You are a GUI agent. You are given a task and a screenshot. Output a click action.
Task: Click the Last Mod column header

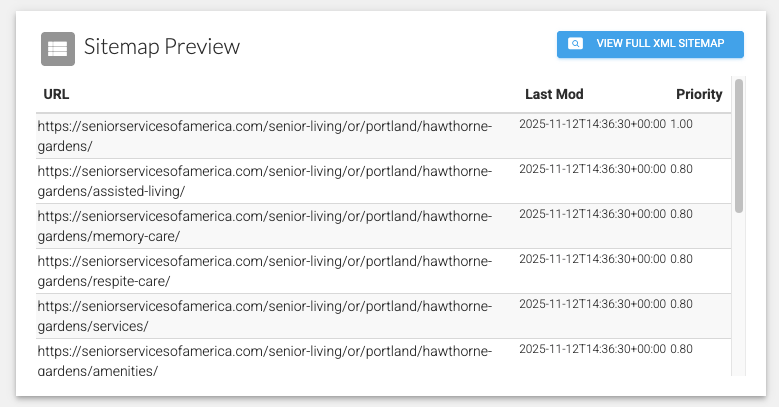pos(554,94)
